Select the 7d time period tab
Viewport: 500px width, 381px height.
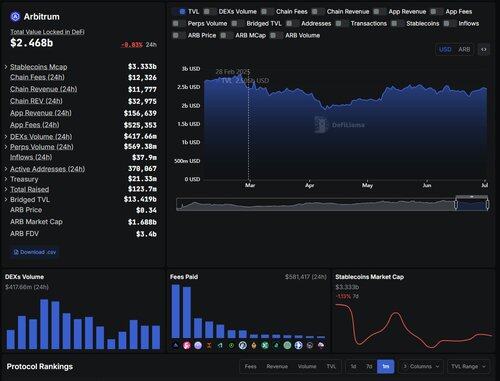pos(369,367)
